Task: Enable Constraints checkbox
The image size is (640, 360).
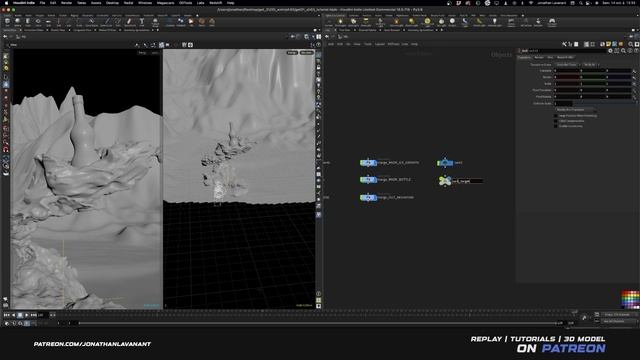Action: pyautogui.click(x=556, y=126)
